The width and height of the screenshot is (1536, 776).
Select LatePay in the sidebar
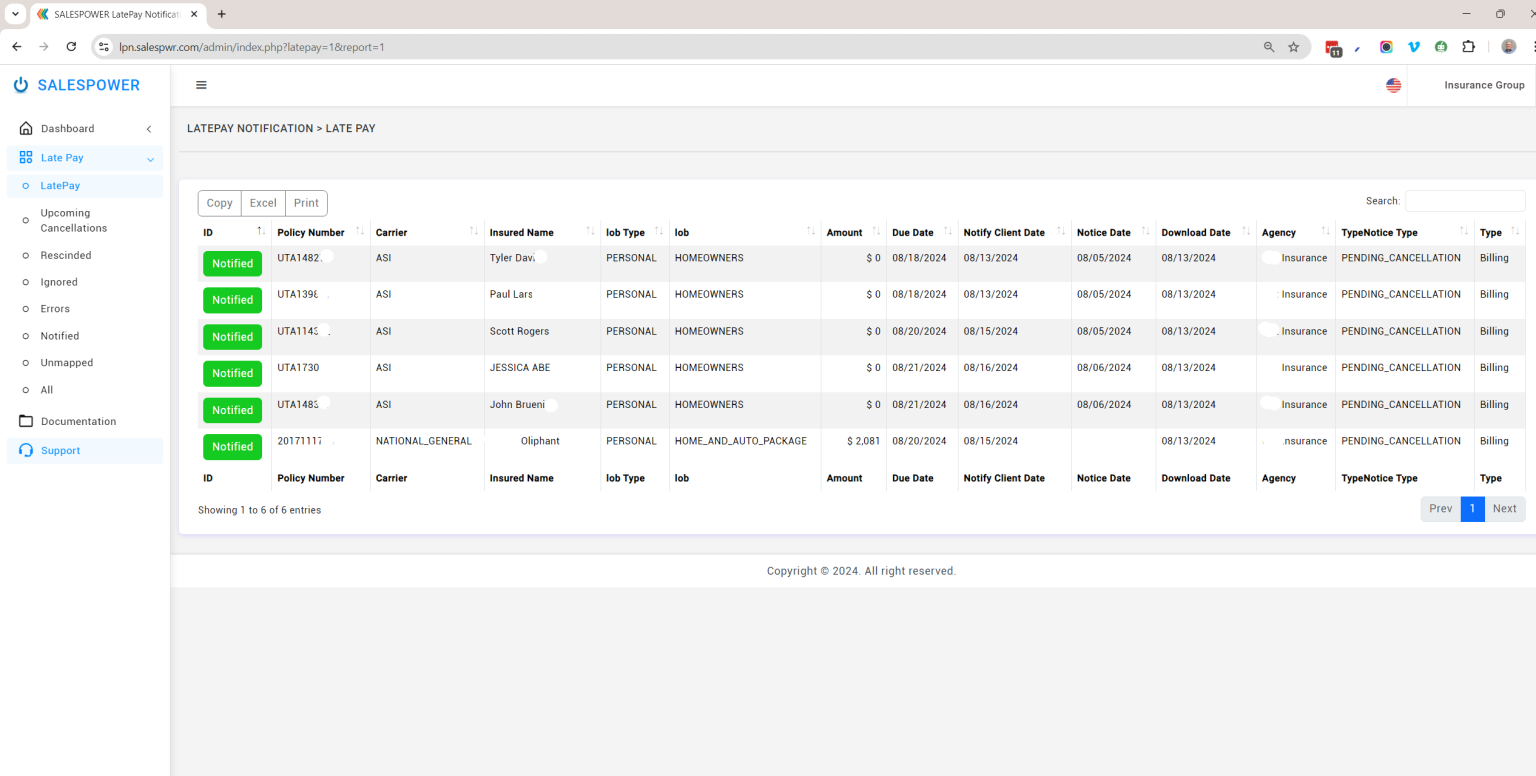[x=84, y=186]
